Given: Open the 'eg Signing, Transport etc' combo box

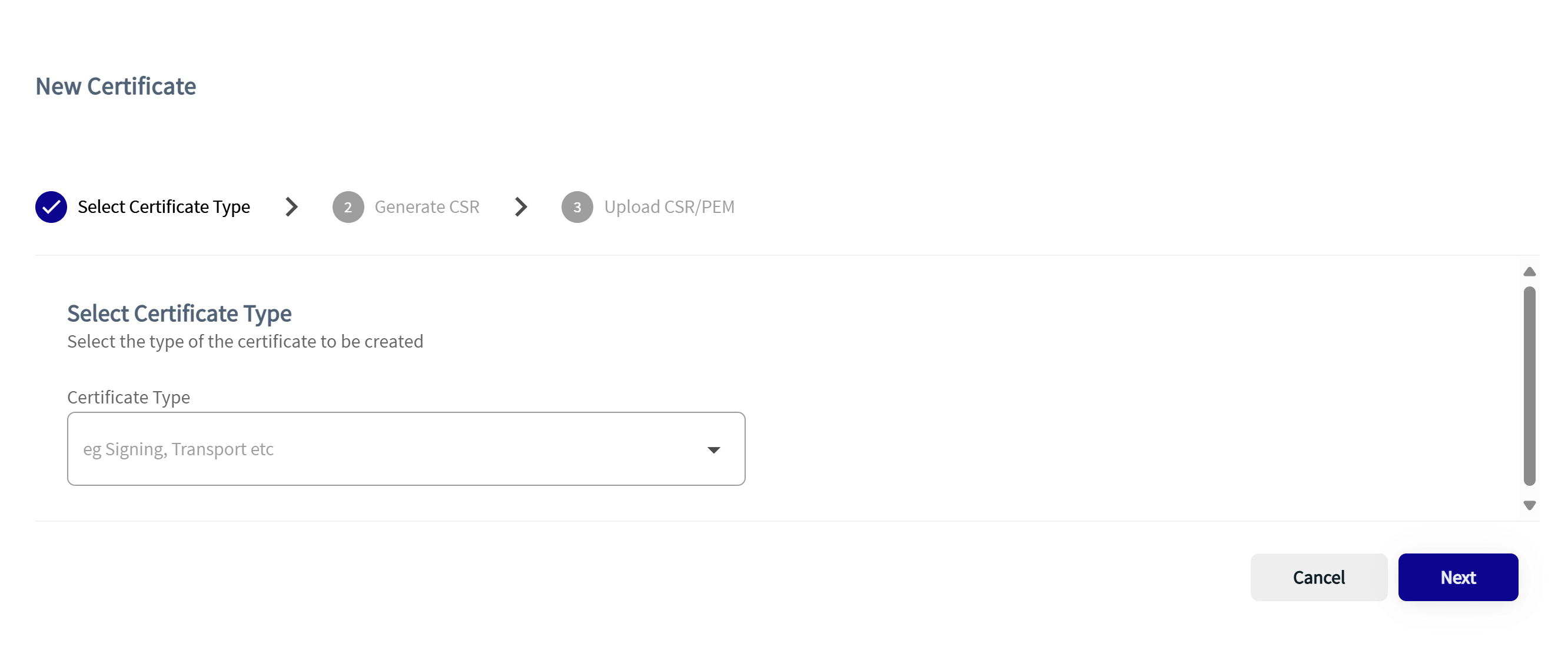Looking at the screenshot, I should tap(406, 449).
